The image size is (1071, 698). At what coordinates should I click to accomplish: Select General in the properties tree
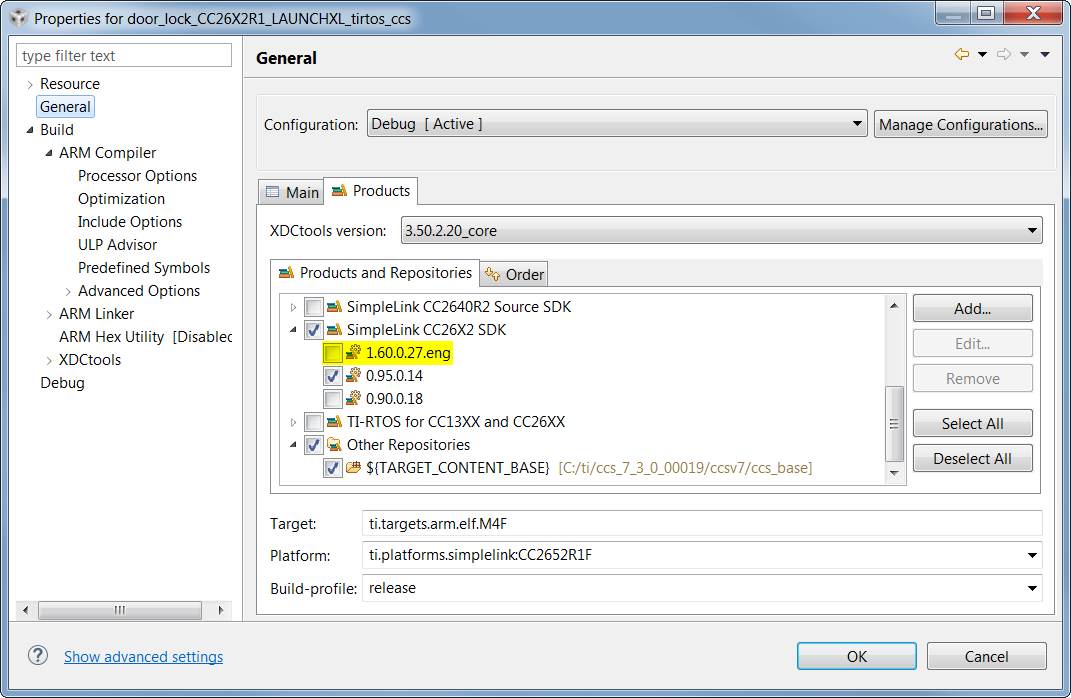pyautogui.click(x=65, y=107)
